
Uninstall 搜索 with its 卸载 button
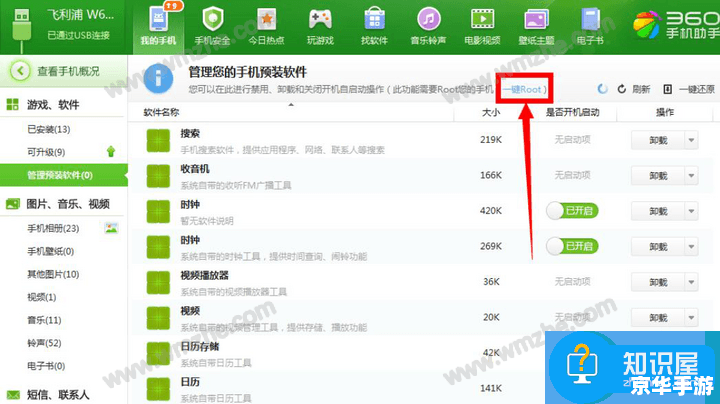tap(658, 140)
